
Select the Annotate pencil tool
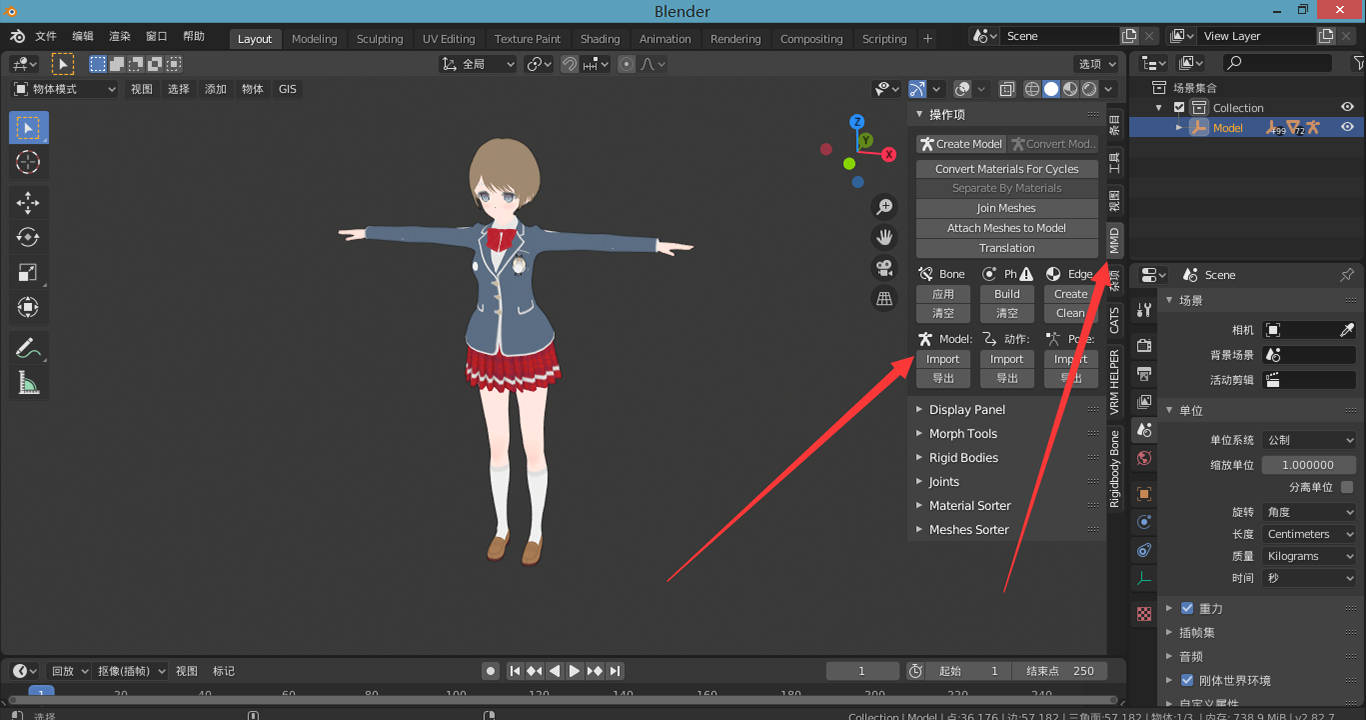28,348
